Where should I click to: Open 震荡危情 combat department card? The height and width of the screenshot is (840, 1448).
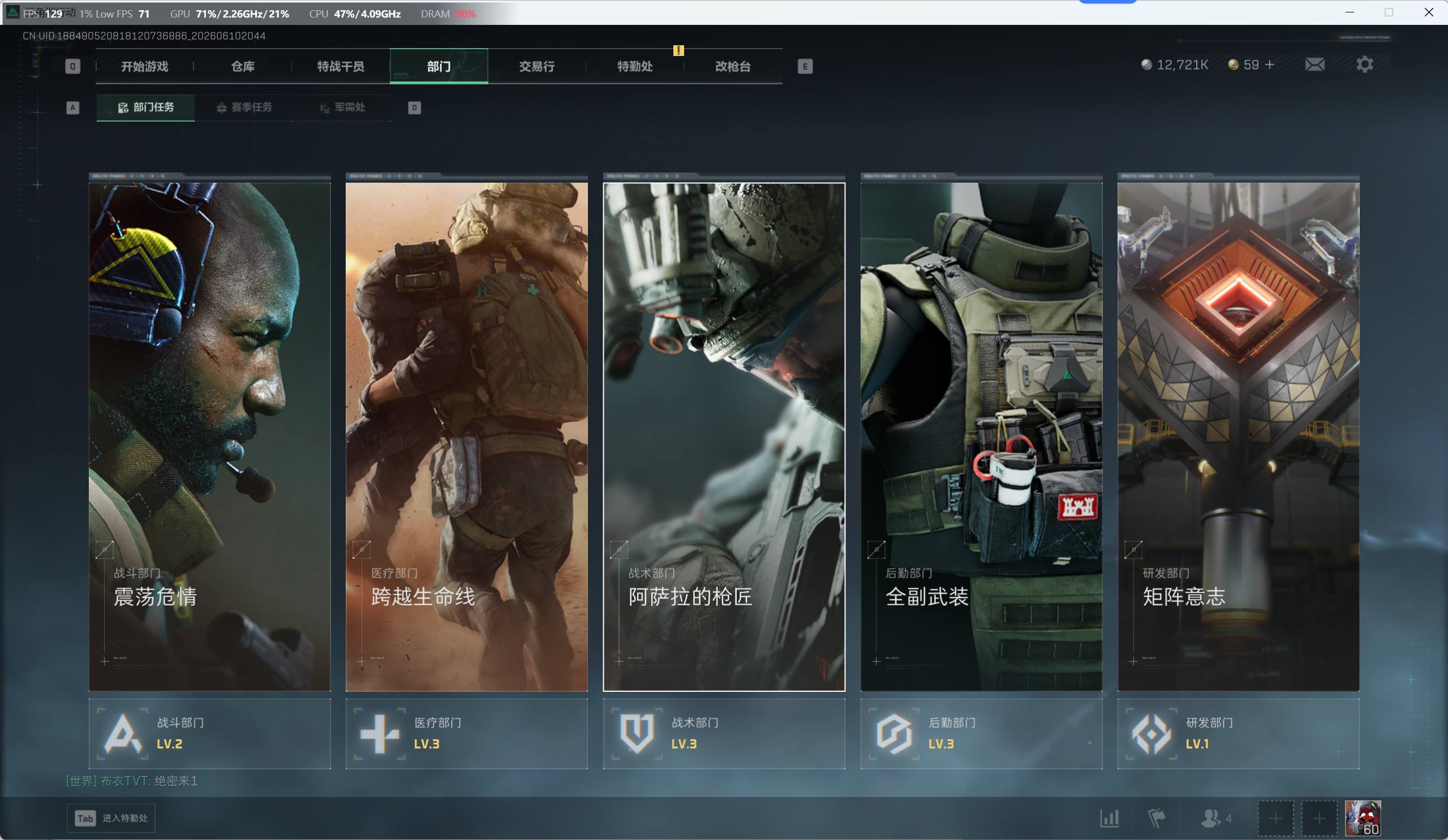pyautogui.click(x=210, y=437)
